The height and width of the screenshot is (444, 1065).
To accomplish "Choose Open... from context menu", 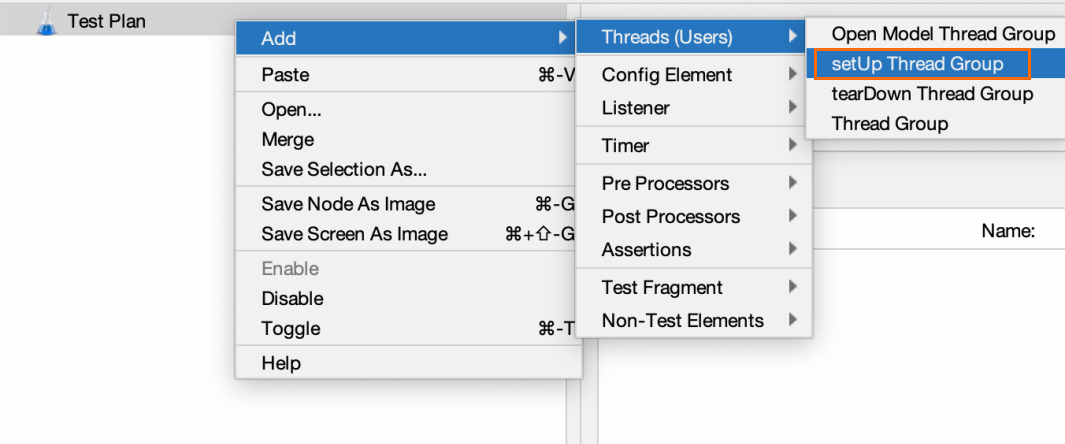I will point(291,110).
